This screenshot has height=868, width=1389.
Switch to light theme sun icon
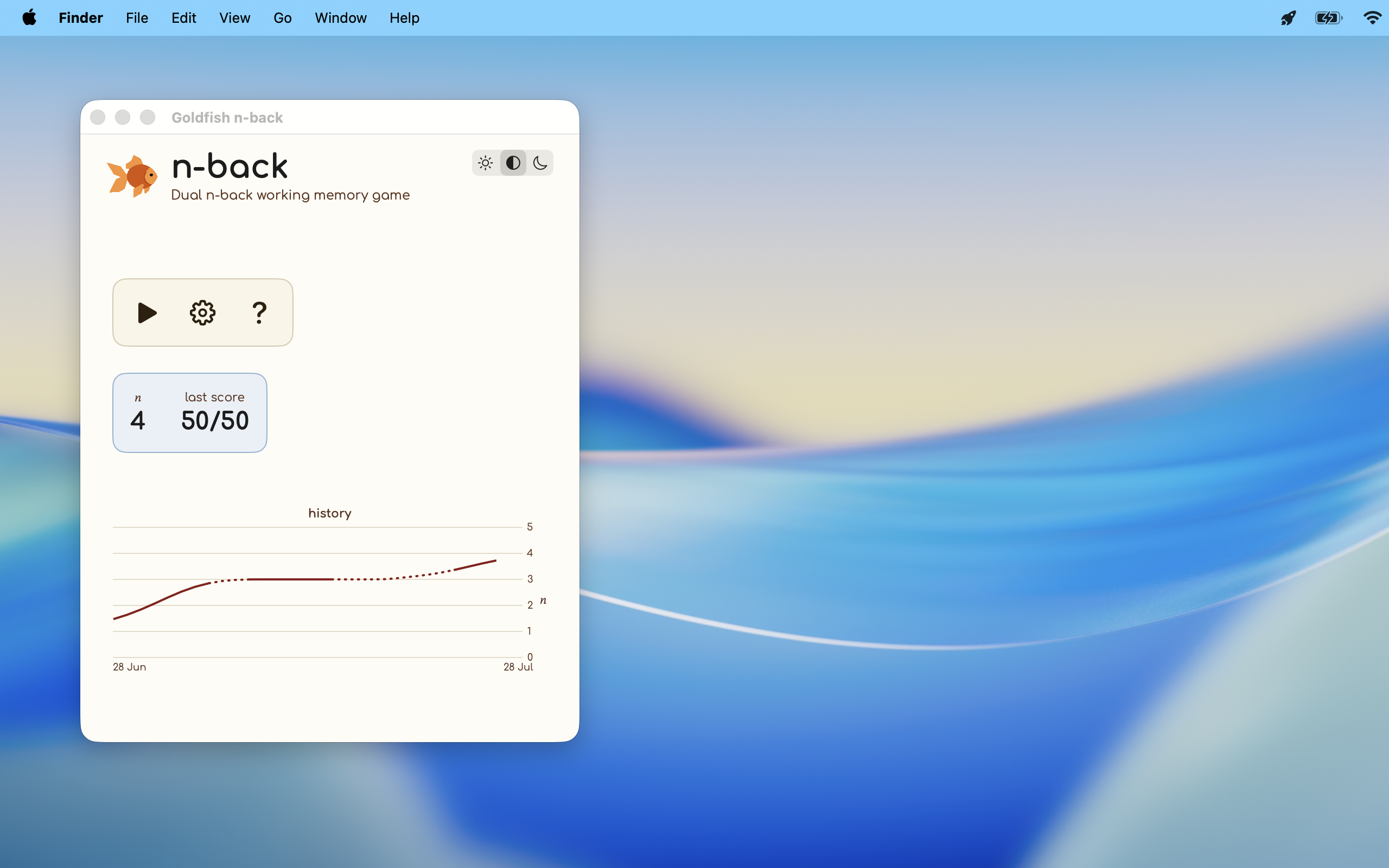(486, 163)
